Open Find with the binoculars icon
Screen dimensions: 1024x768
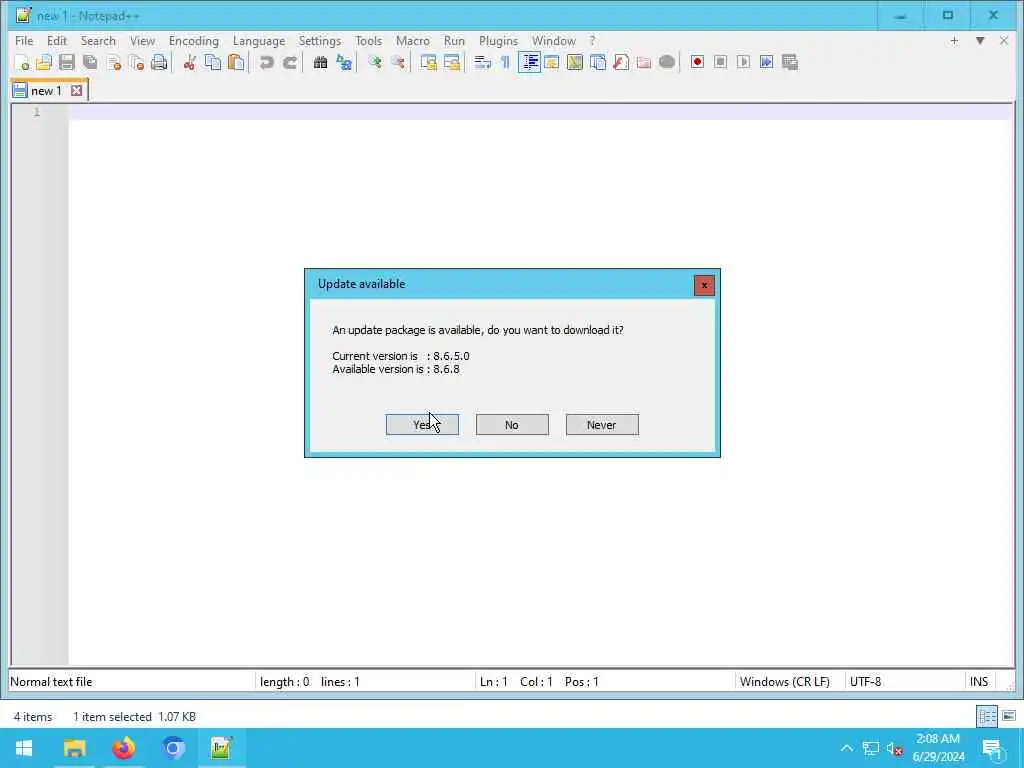(320, 63)
